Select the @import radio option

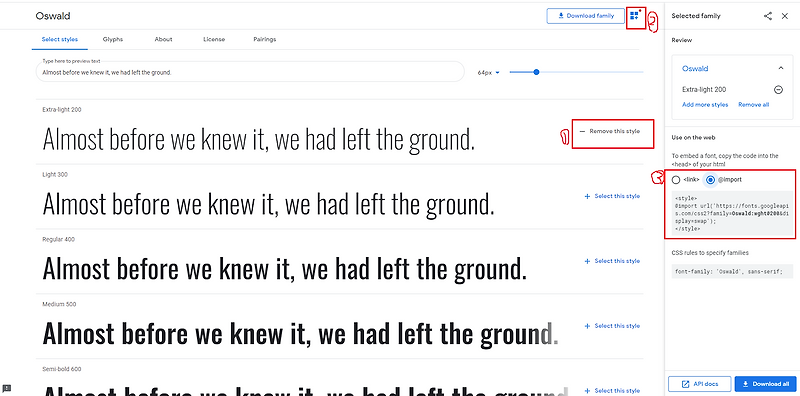coord(711,180)
